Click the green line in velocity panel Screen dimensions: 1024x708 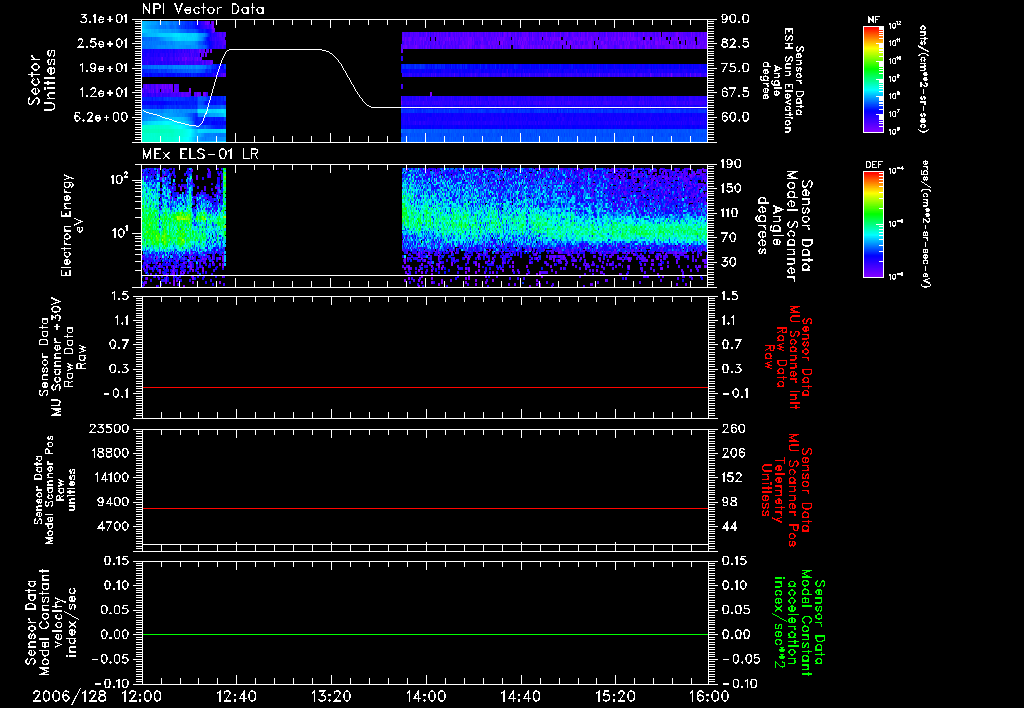pos(425,634)
